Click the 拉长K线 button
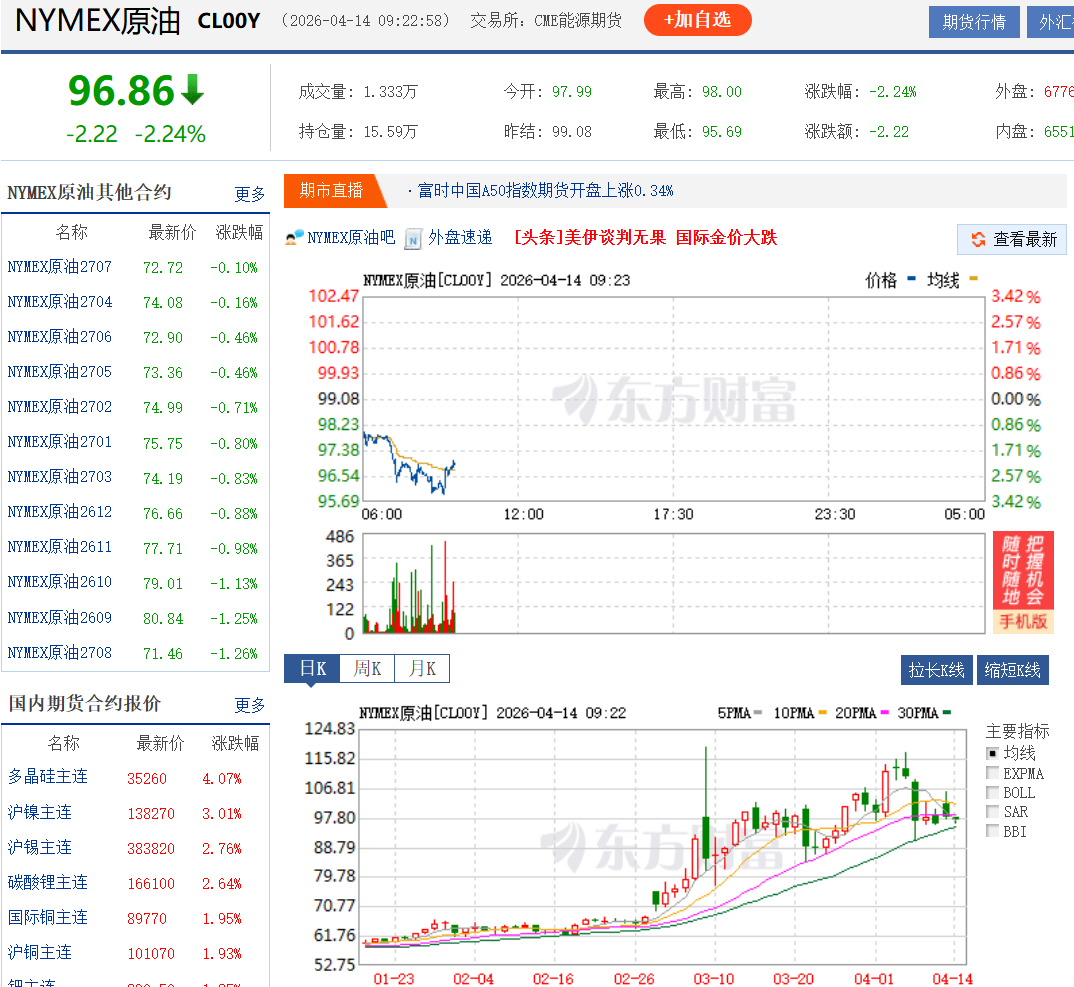The width and height of the screenshot is (1074, 987). point(936,670)
